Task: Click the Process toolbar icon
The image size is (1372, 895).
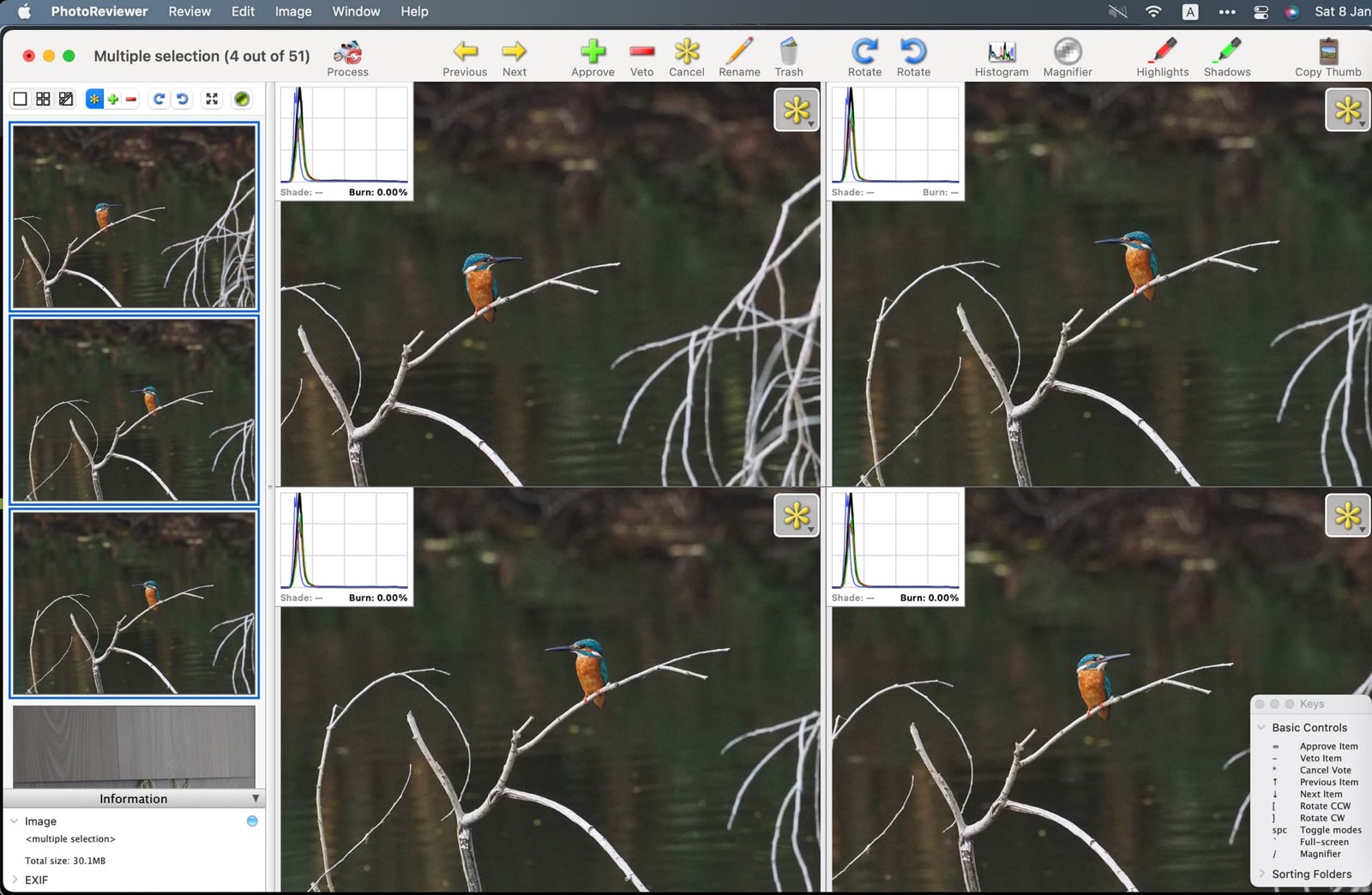Action: pos(347,53)
